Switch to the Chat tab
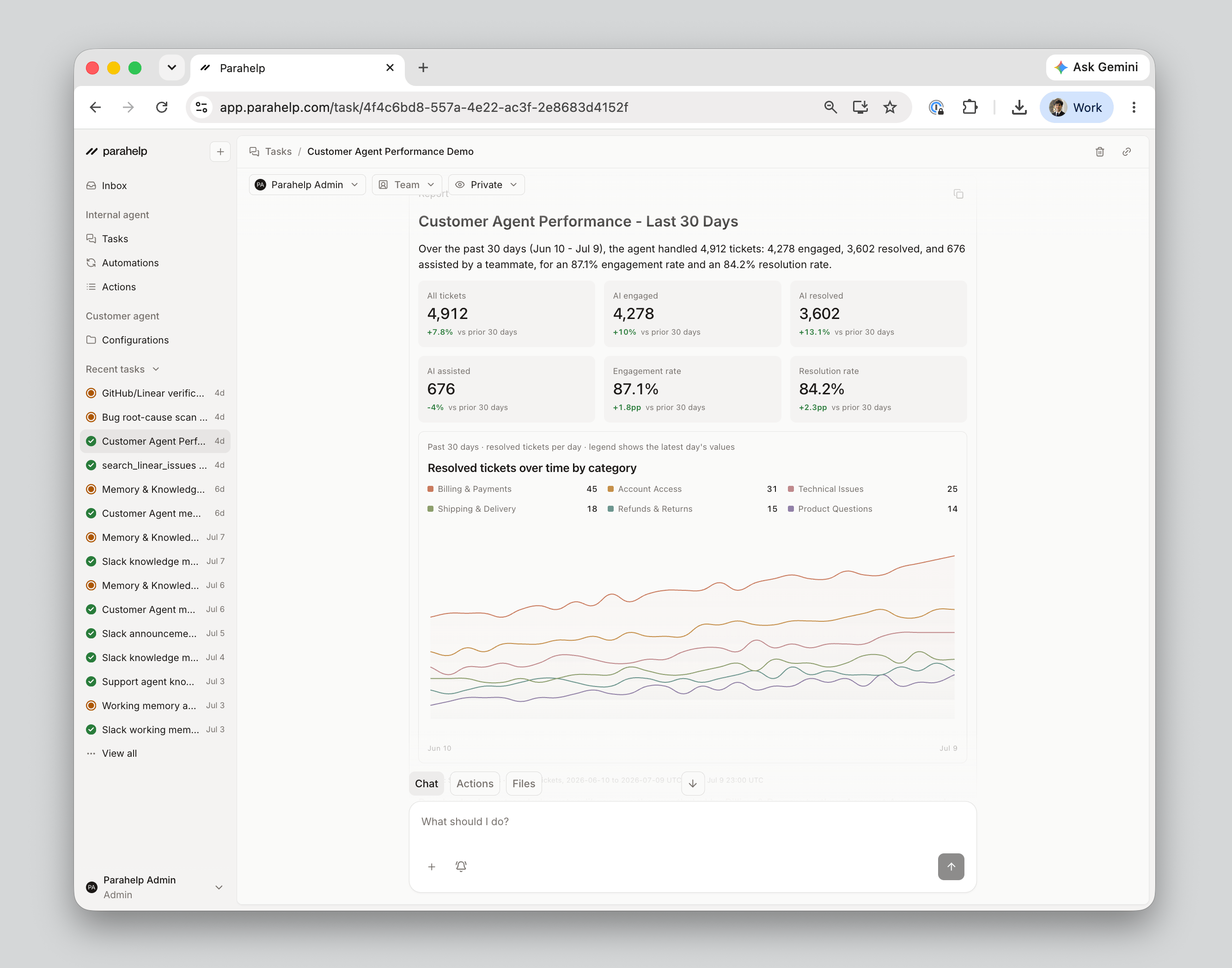Viewport: 1232px width, 968px height. click(x=427, y=783)
